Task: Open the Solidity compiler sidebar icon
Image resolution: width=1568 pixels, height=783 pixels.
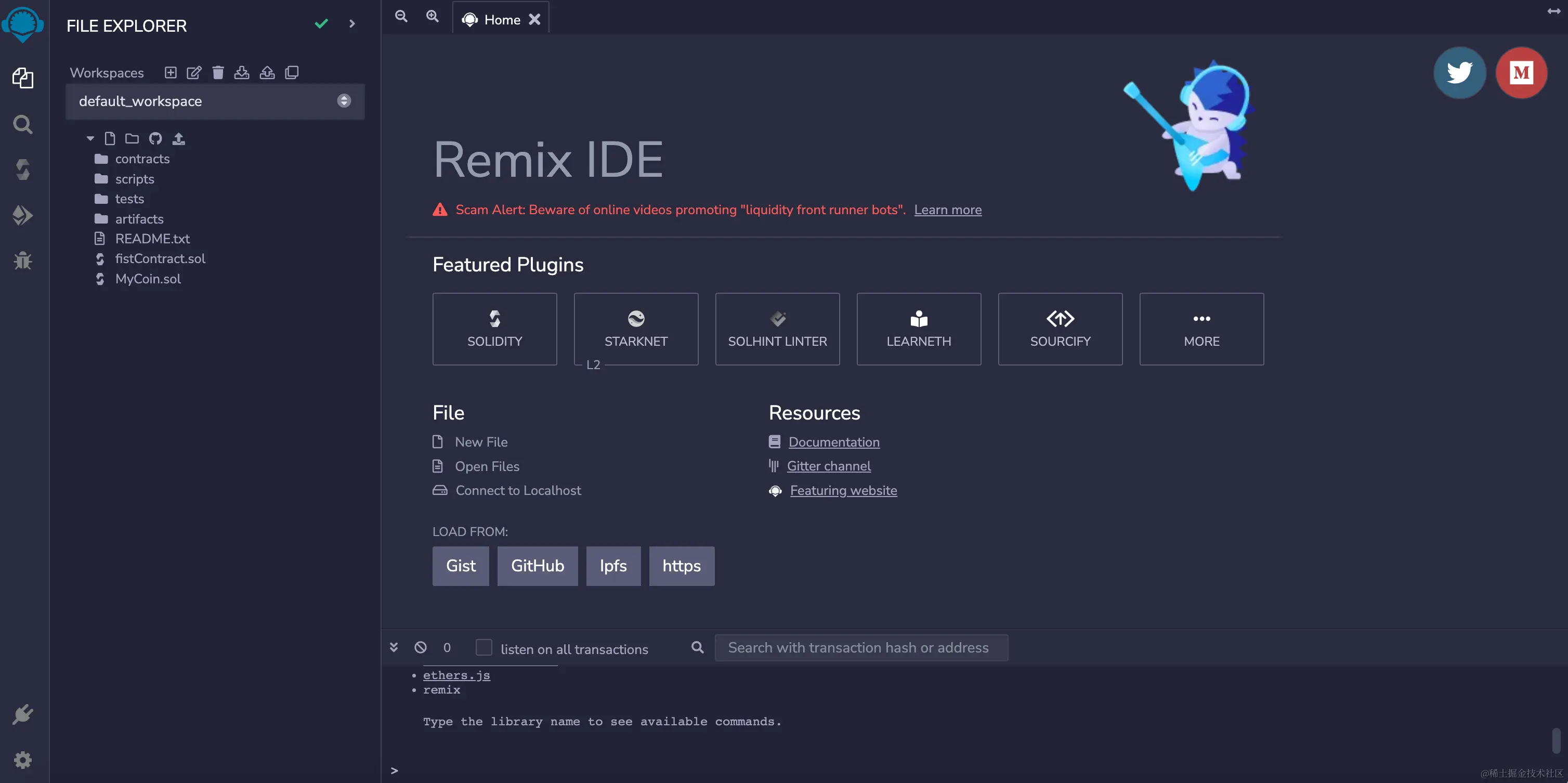Action: tap(22, 169)
